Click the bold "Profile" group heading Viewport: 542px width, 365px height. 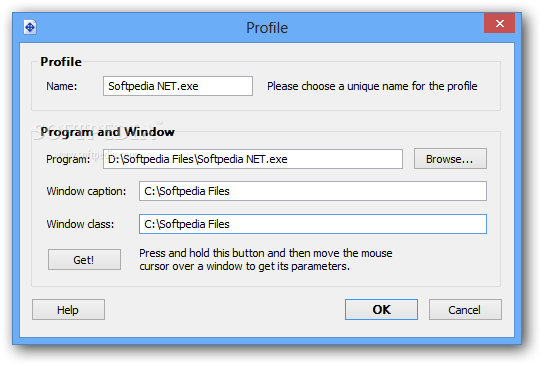(61, 62)
